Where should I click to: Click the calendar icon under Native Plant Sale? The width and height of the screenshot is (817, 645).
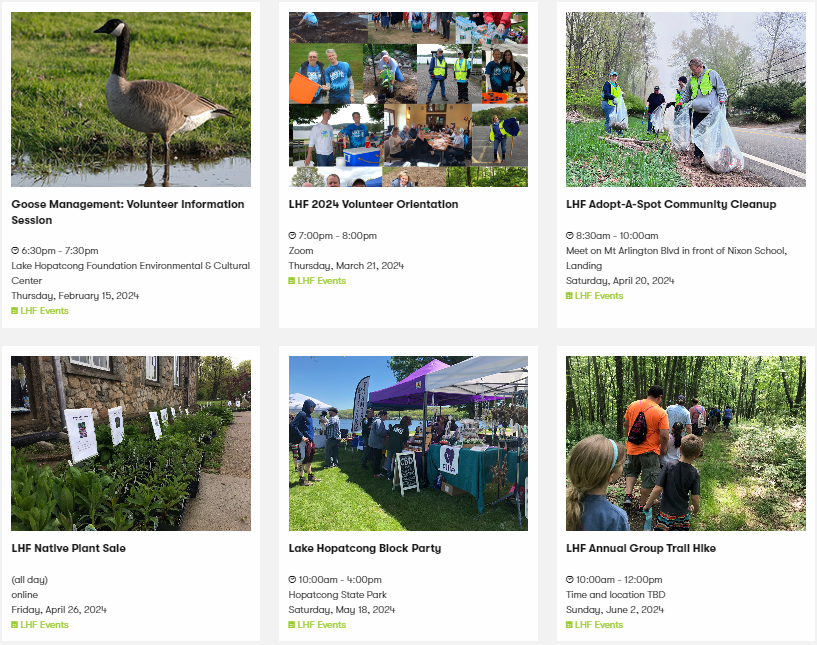click(x=15, y=625)
